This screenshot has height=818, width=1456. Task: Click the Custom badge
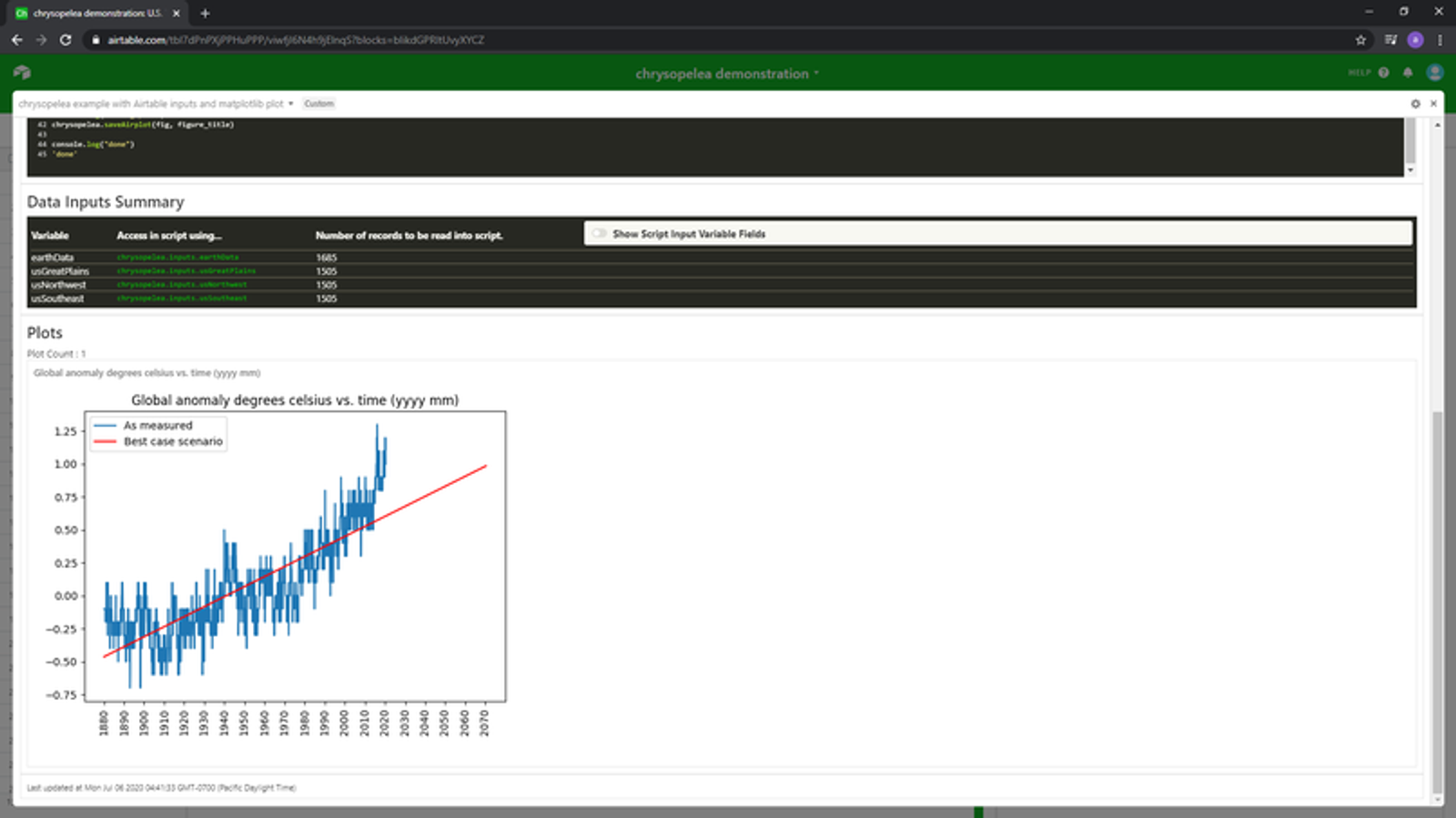pyautogui.click(x=318, y=104)
